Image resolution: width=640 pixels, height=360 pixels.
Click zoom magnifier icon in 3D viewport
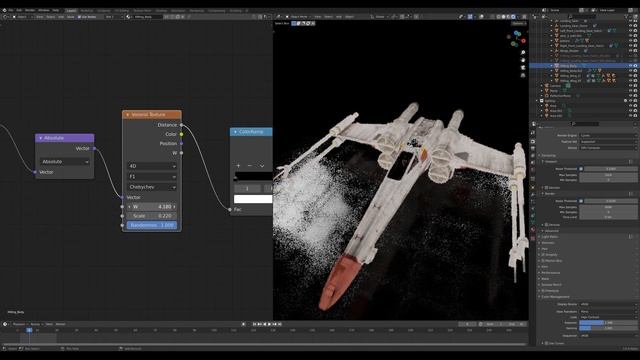point(523,53)
